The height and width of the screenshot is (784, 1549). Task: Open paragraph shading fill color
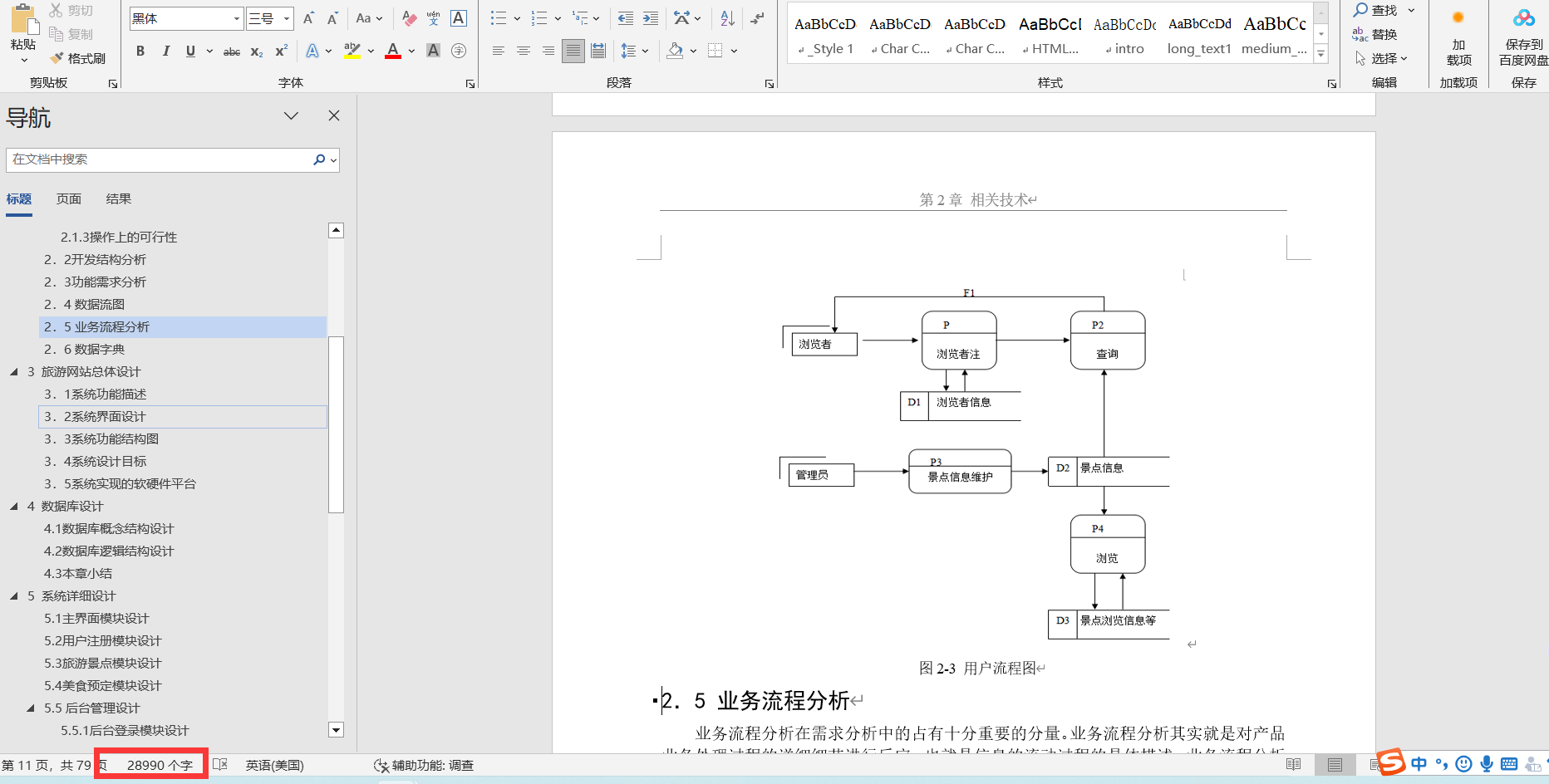pos(675,51)
